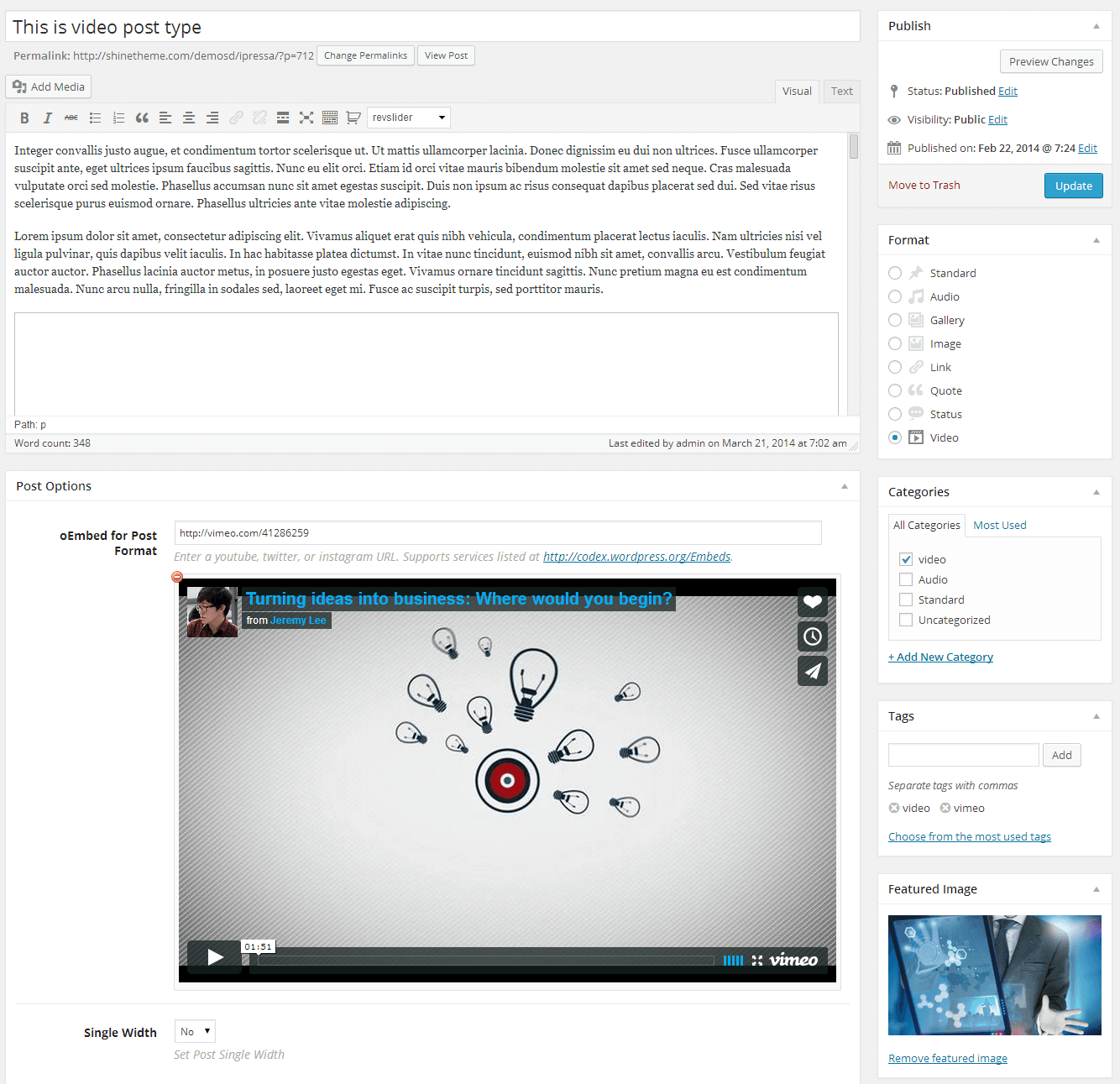Click the Add Media button

coord(49,86)
